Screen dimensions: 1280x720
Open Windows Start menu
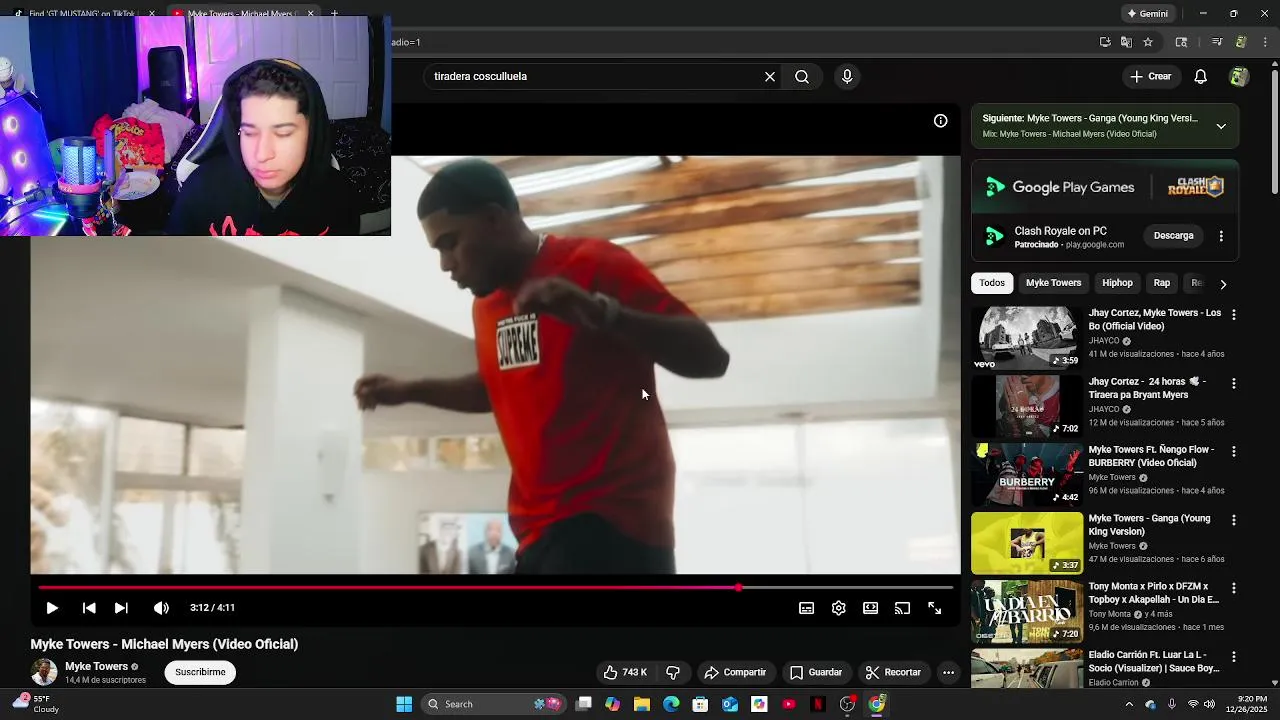click(404, 704)
